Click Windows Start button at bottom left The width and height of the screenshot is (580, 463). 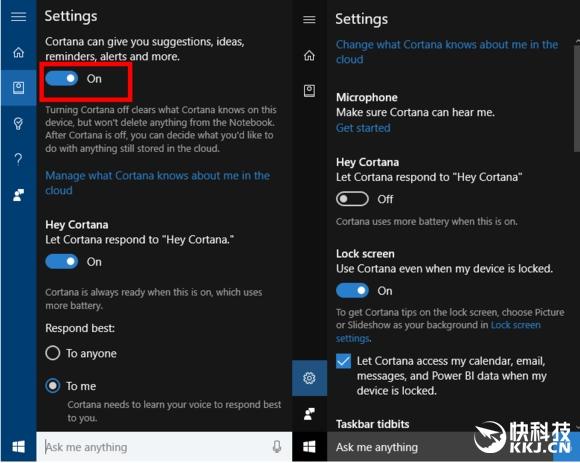pyautogui.click(x=18, y=447)
